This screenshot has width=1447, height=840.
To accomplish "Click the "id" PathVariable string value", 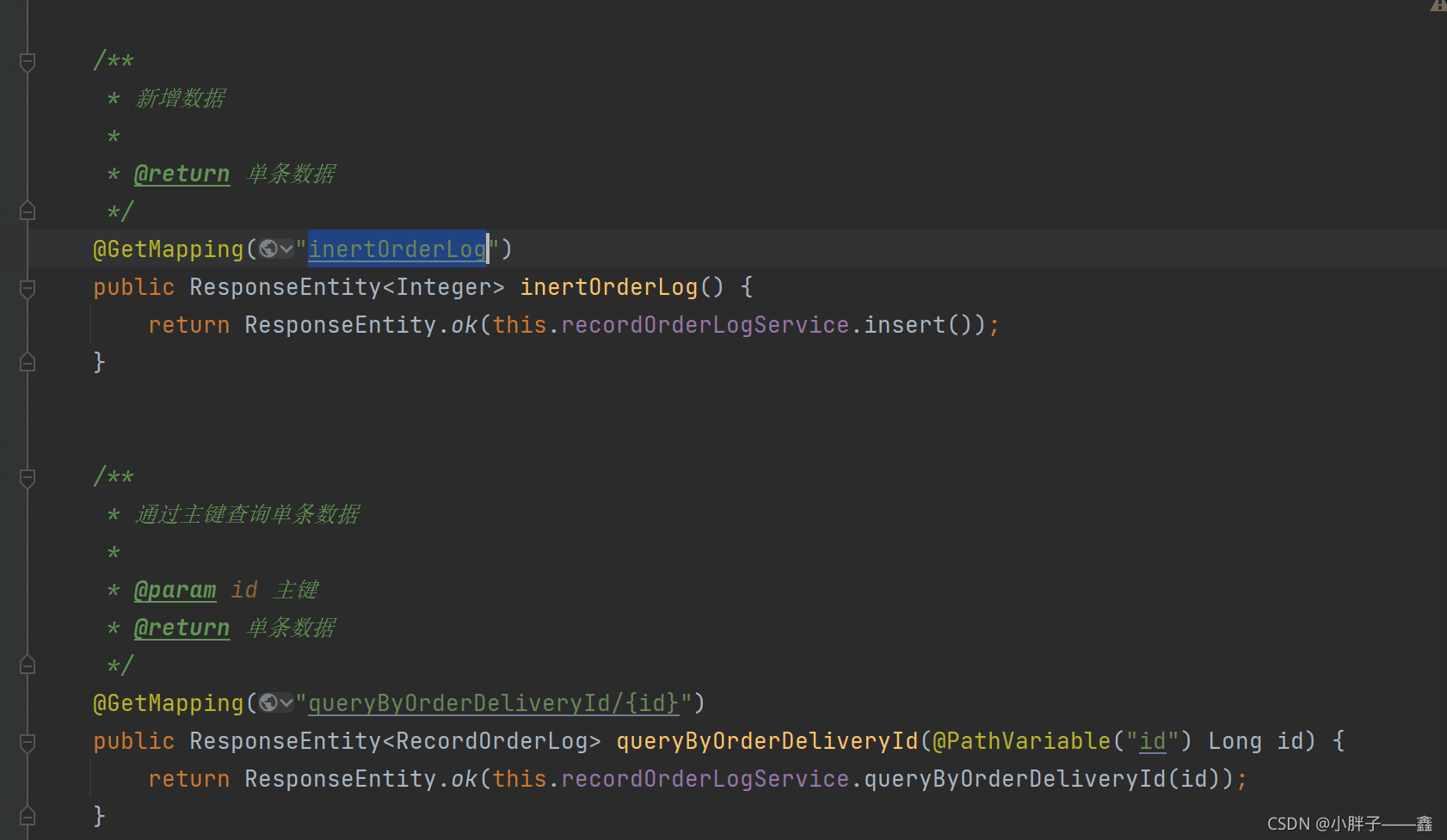I will (1153, 740).
